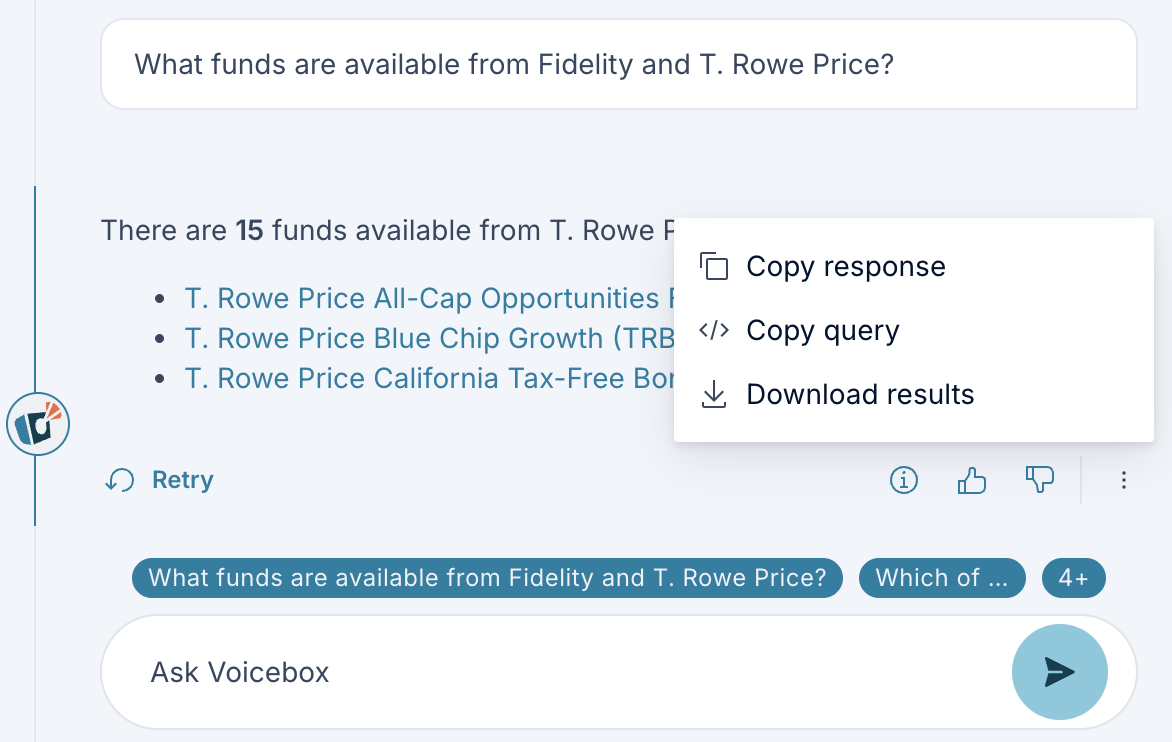Image resolution: width=1172 pixels, height=742 pixels.
Task: Toggle the three-dot more options menu
Action: click(x=1124, y=481)
